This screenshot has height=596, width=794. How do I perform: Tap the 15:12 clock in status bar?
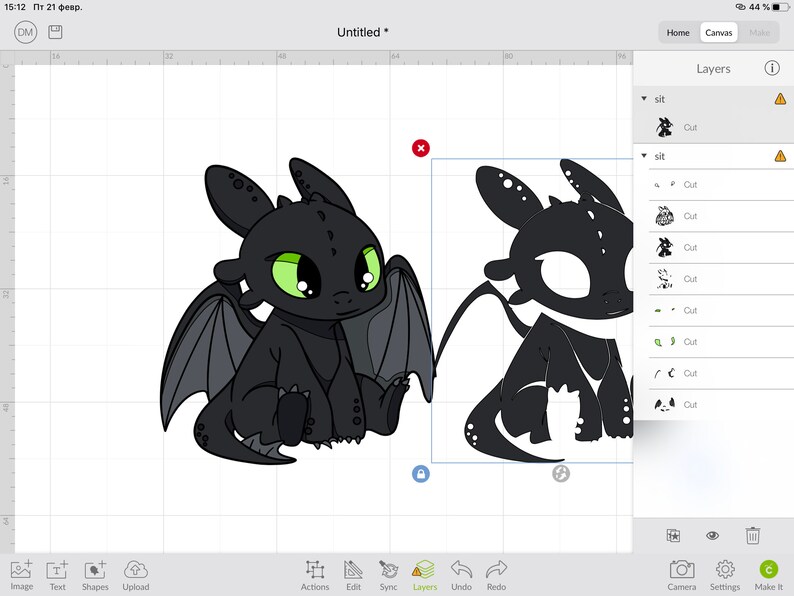point(15,7)
